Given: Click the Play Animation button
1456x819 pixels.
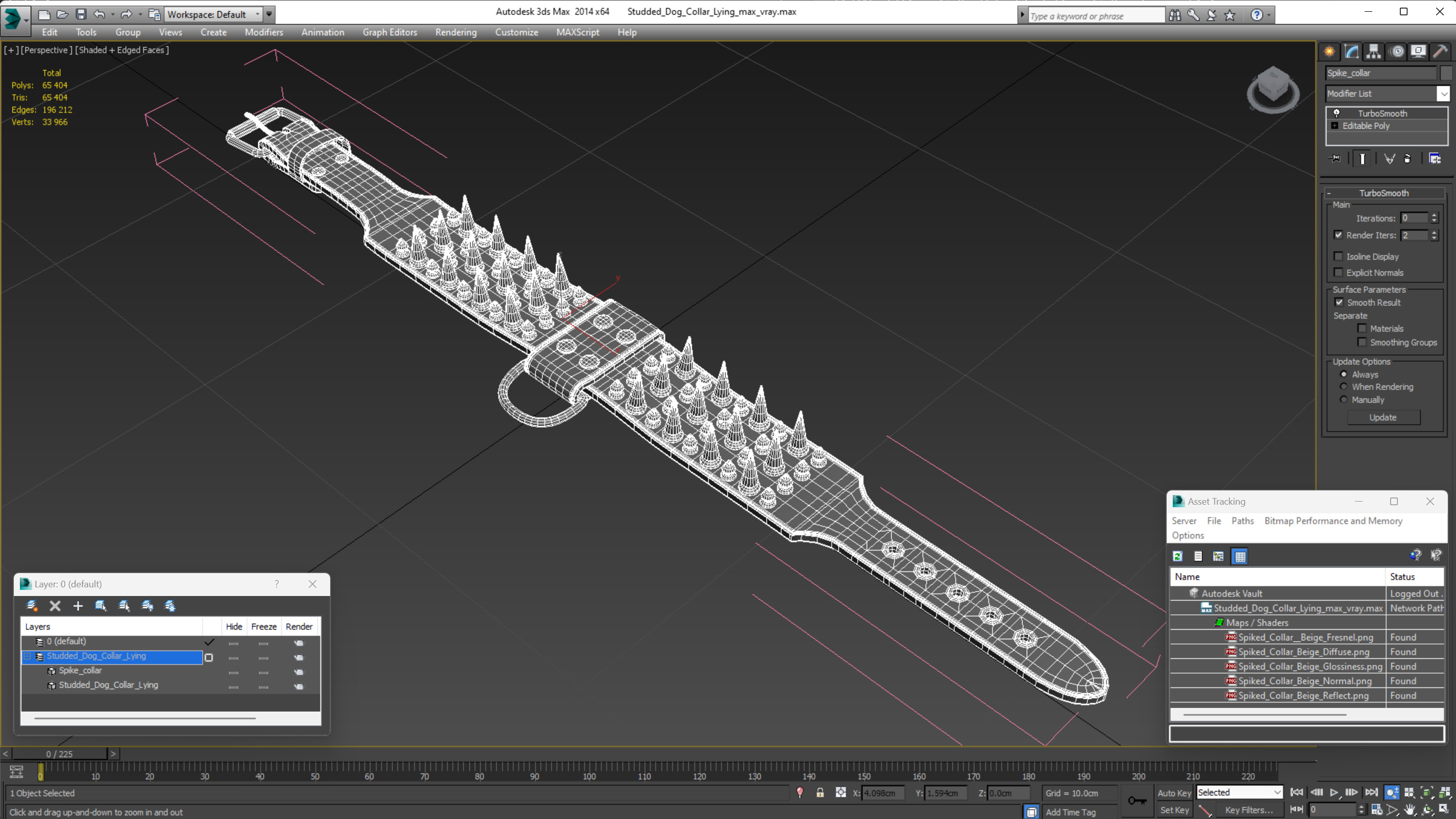Looking at the screenshot, I should click(1335, 792).
